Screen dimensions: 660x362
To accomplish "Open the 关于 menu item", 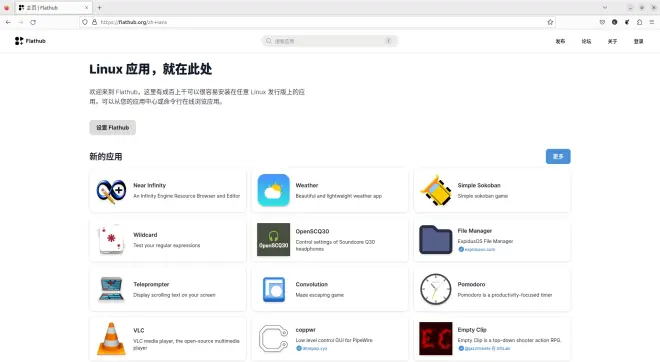I will [x=612, y=41].
